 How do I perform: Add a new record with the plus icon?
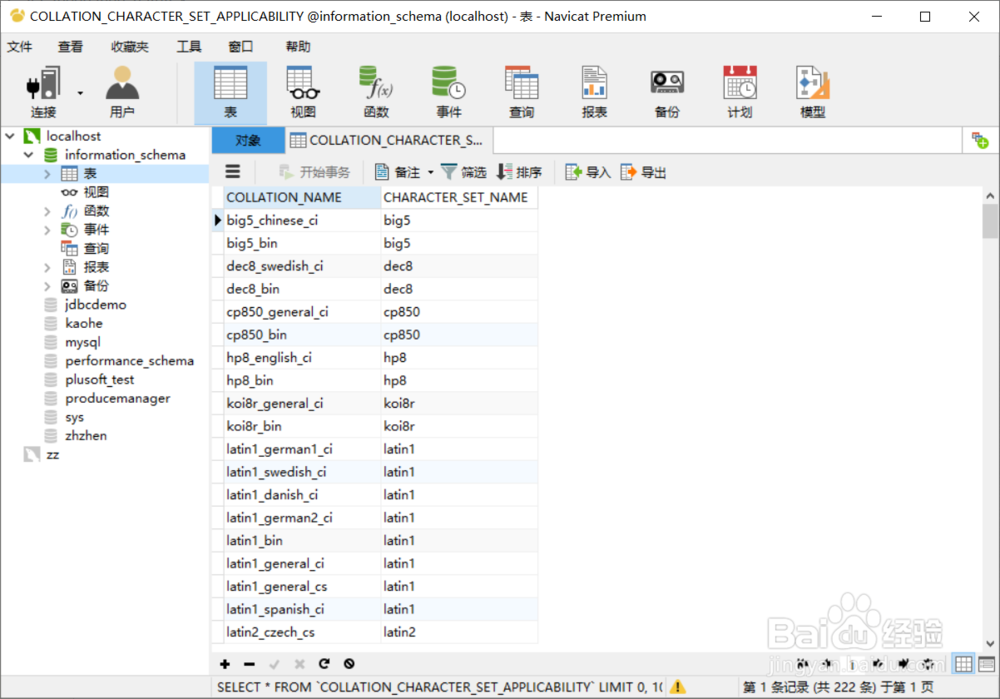(224, 663)
